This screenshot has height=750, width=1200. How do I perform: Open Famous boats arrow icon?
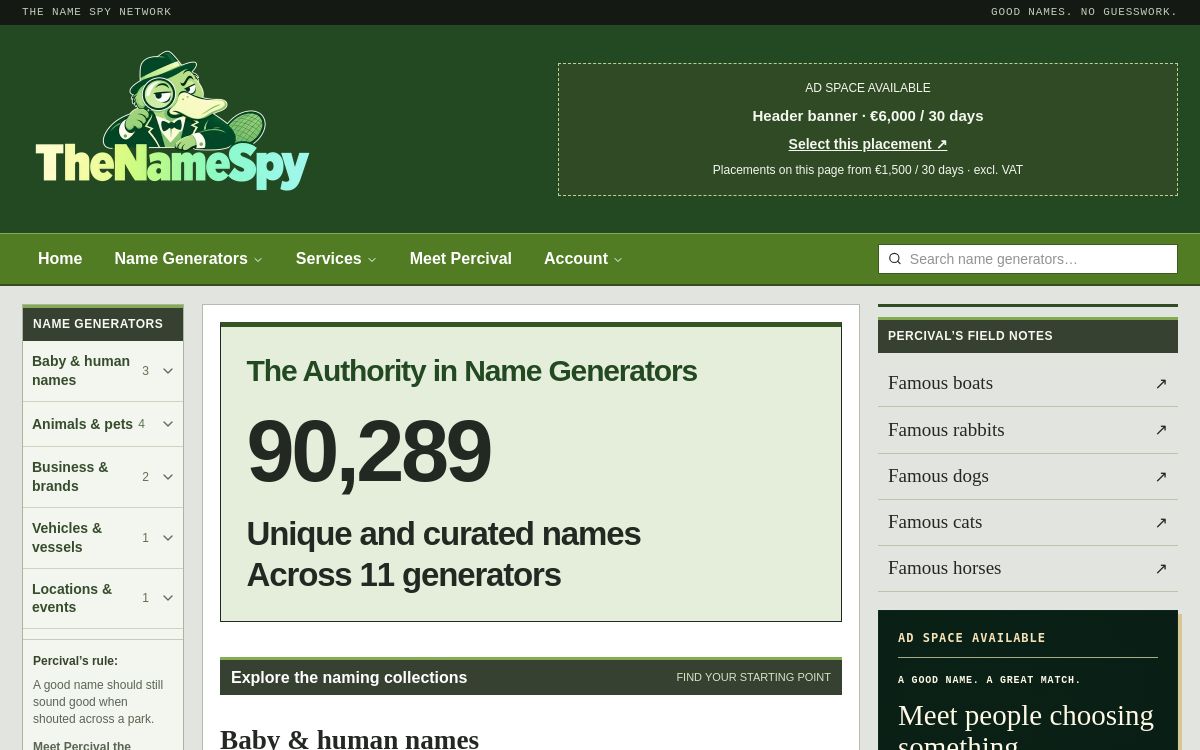coord(1161,383)
